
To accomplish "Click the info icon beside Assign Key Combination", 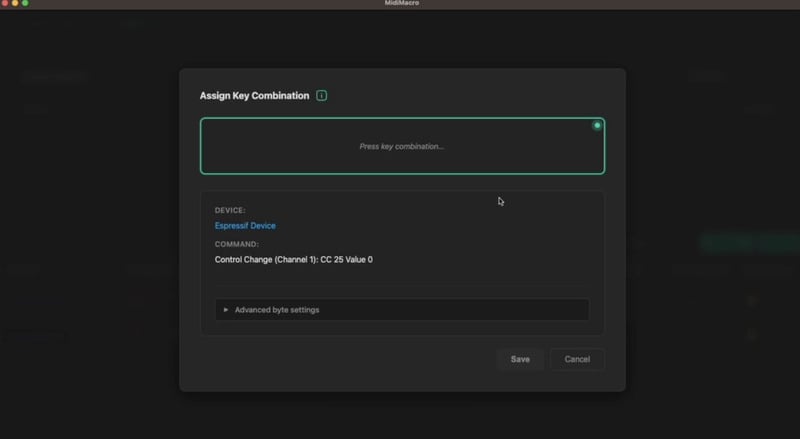I will pos(322,96).
